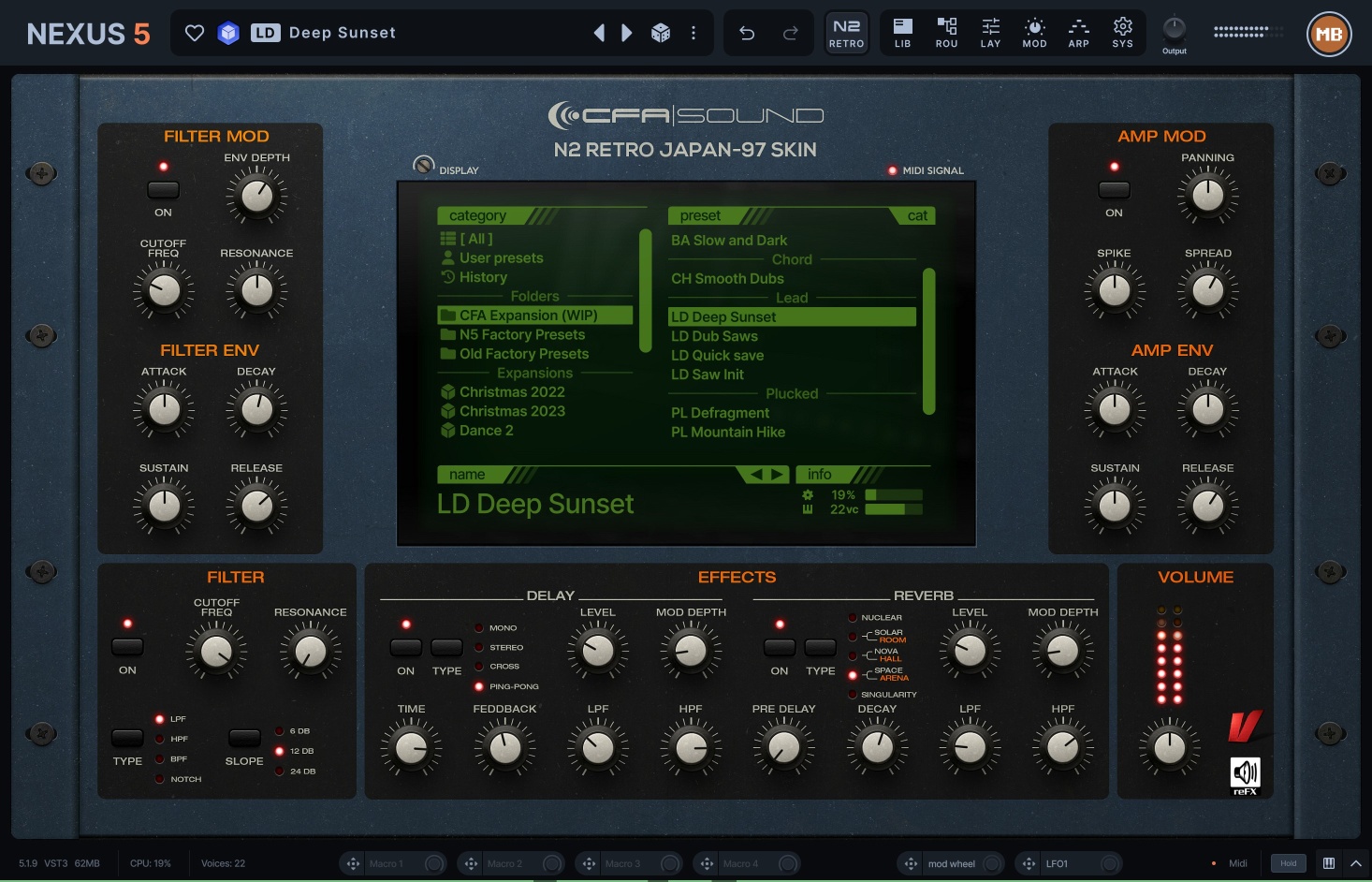Toggle the Amp Mod ON button
Viewport: 1372px width, 882px height.
pos(1114,190)
